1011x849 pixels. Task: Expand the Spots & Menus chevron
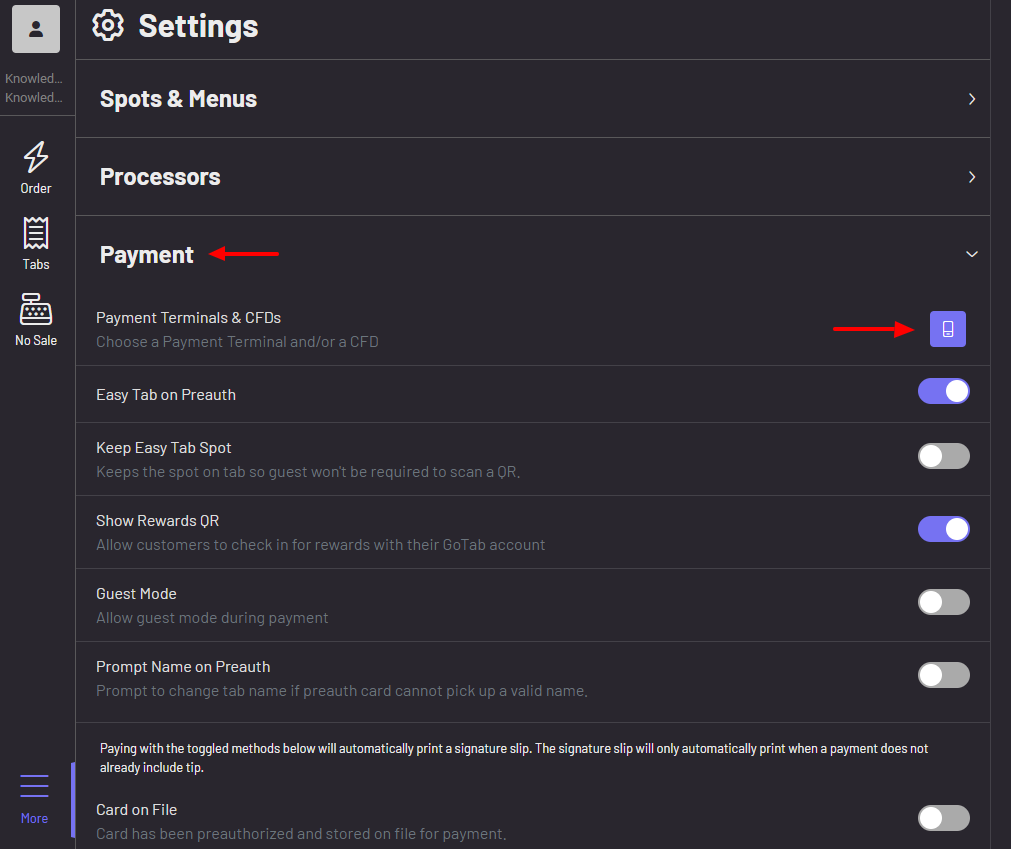click(x=971, y=99)
